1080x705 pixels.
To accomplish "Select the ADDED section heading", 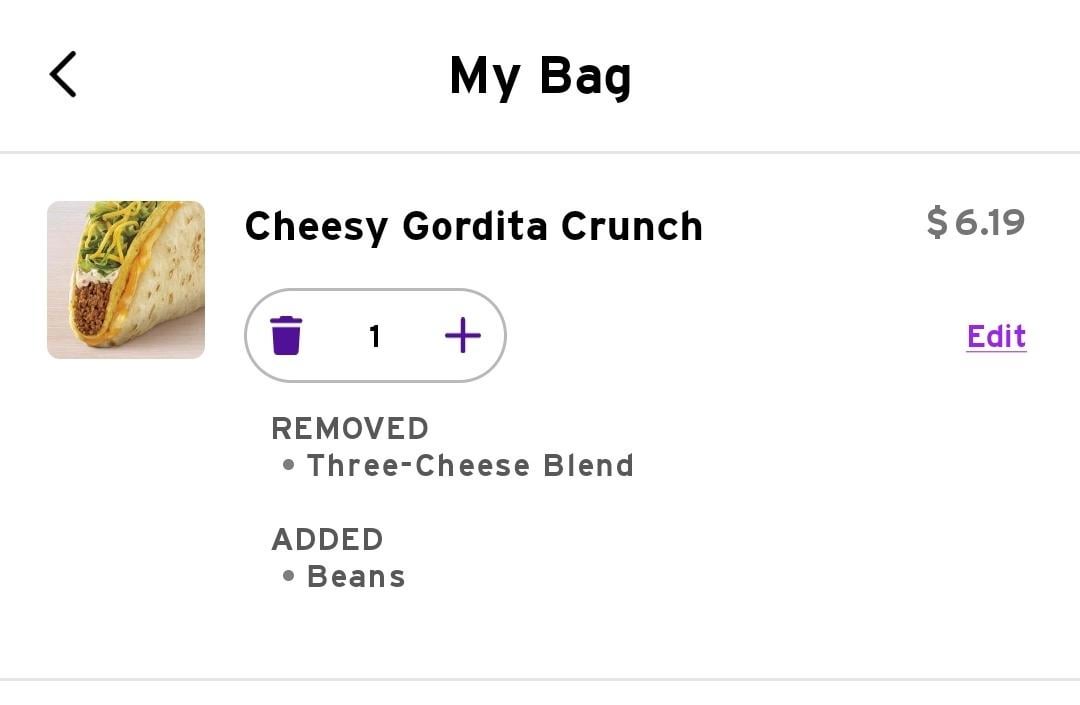I will [x=327, y=539].
